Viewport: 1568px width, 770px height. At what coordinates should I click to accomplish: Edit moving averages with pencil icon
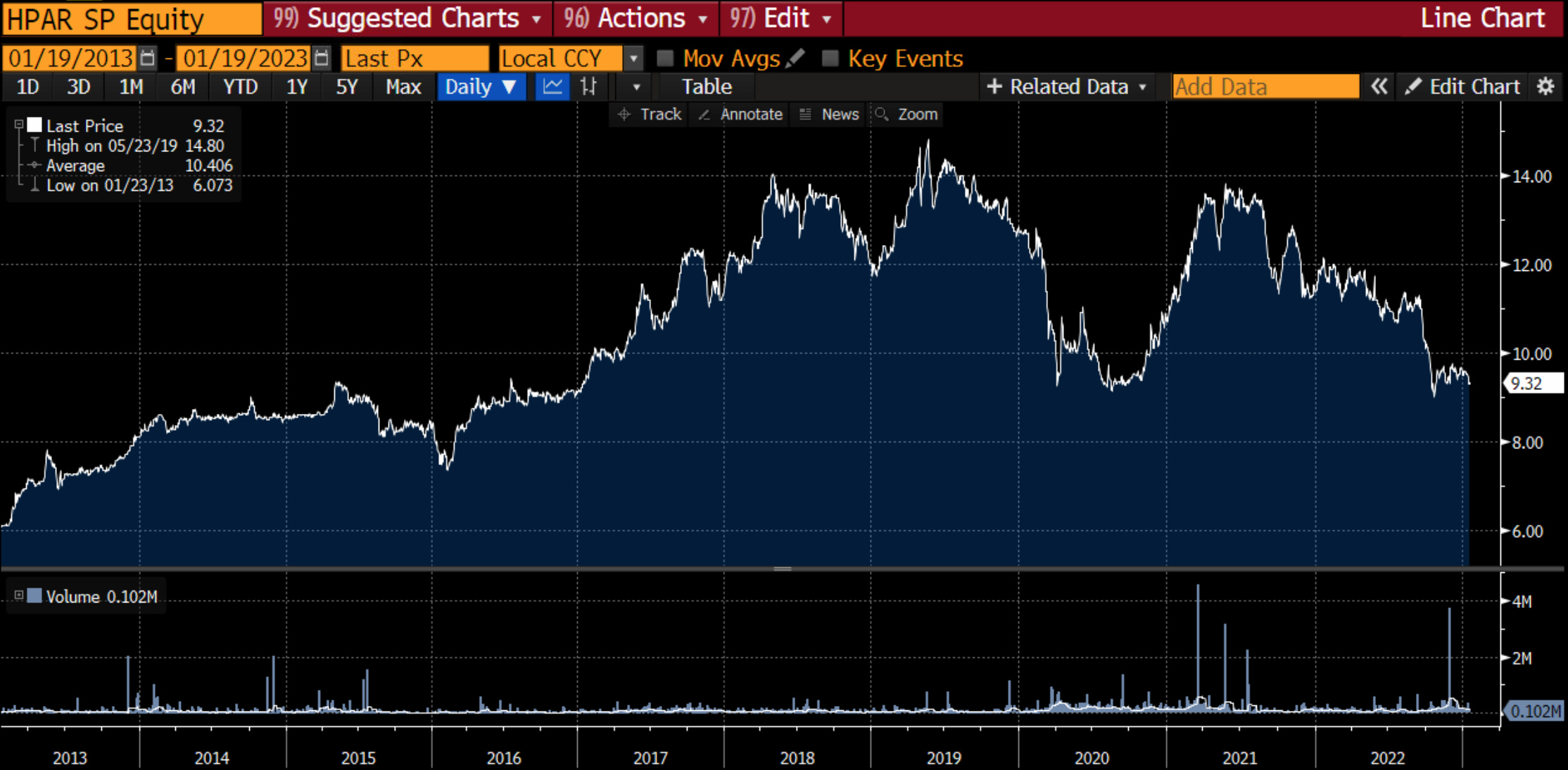click(795, 58)
